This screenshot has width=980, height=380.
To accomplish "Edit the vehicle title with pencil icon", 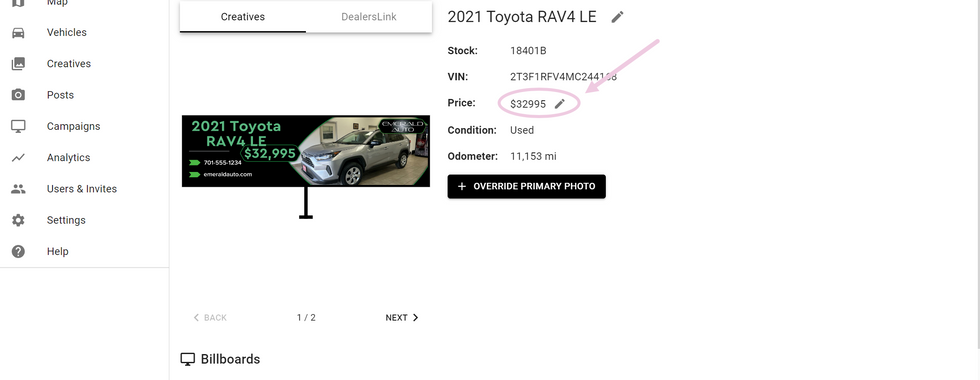I will (618, 17).
